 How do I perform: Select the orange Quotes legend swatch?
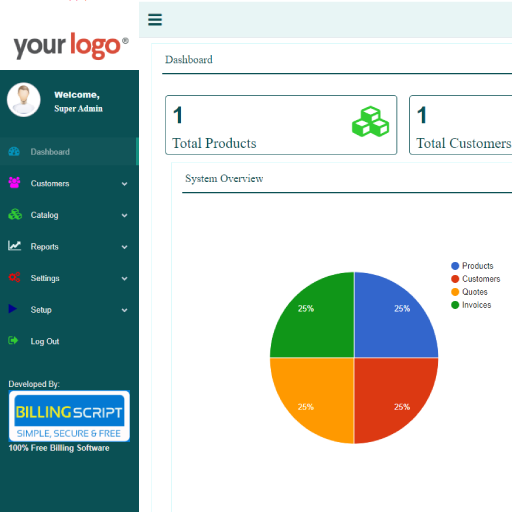tap(455, 292)
